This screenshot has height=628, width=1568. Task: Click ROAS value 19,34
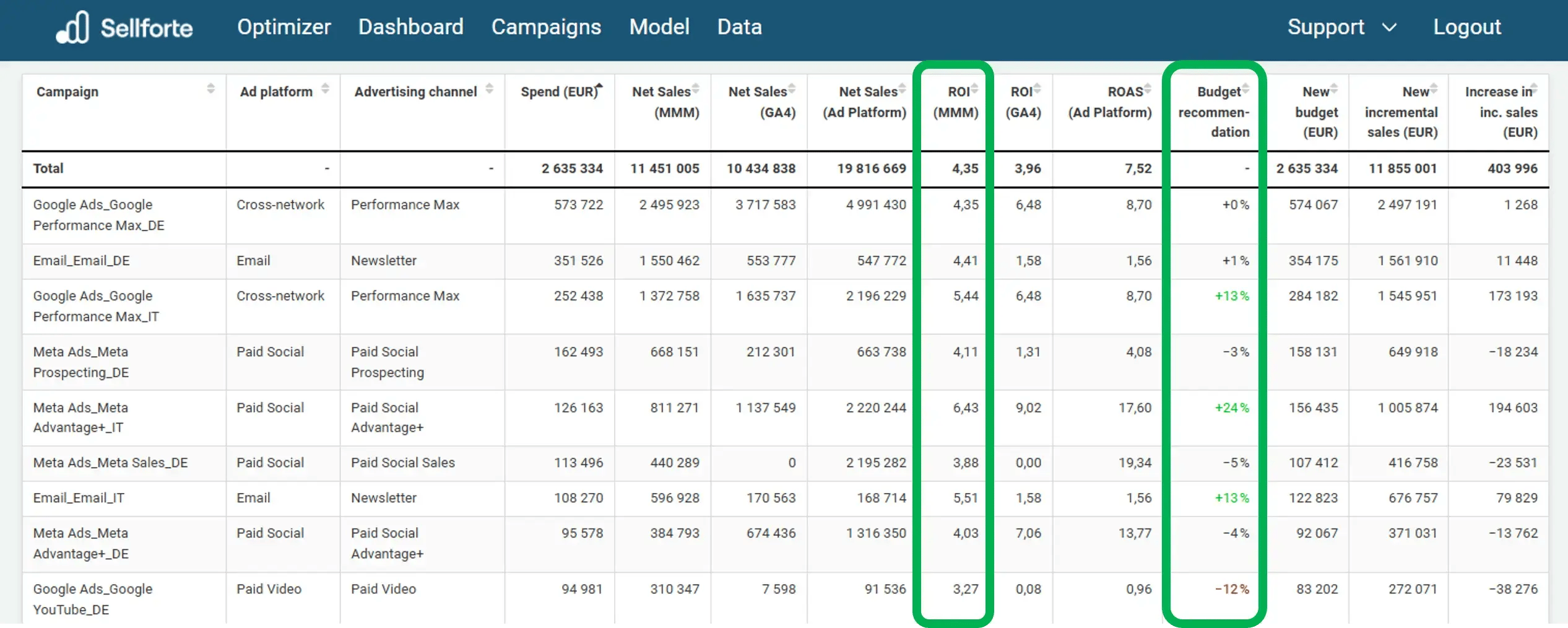pos(1135,463)
